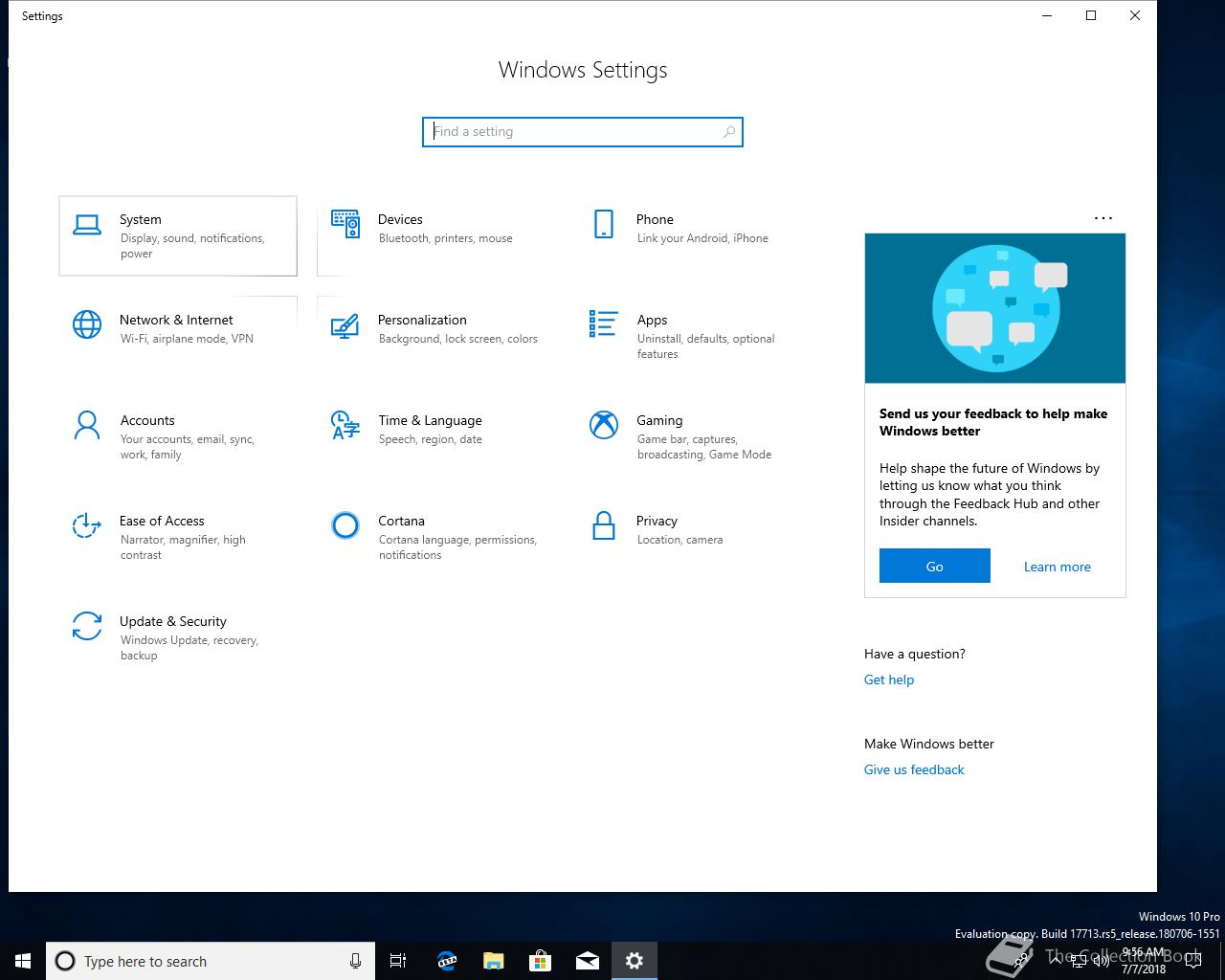Select the Devices title text
The height and width of the screenshot is (980, 1225).
(400, 219)
